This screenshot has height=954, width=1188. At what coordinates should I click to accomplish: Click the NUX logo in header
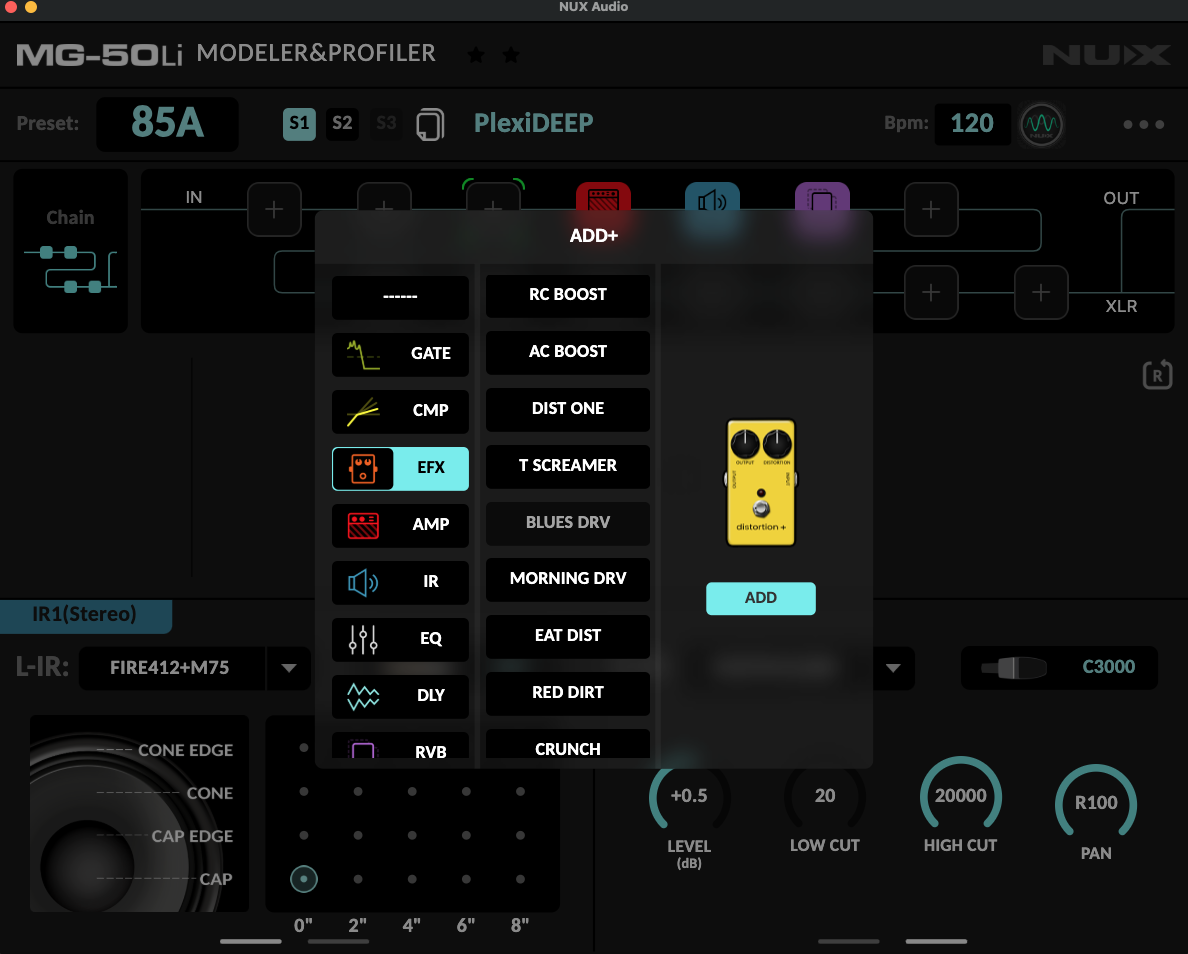[1106, 55]
